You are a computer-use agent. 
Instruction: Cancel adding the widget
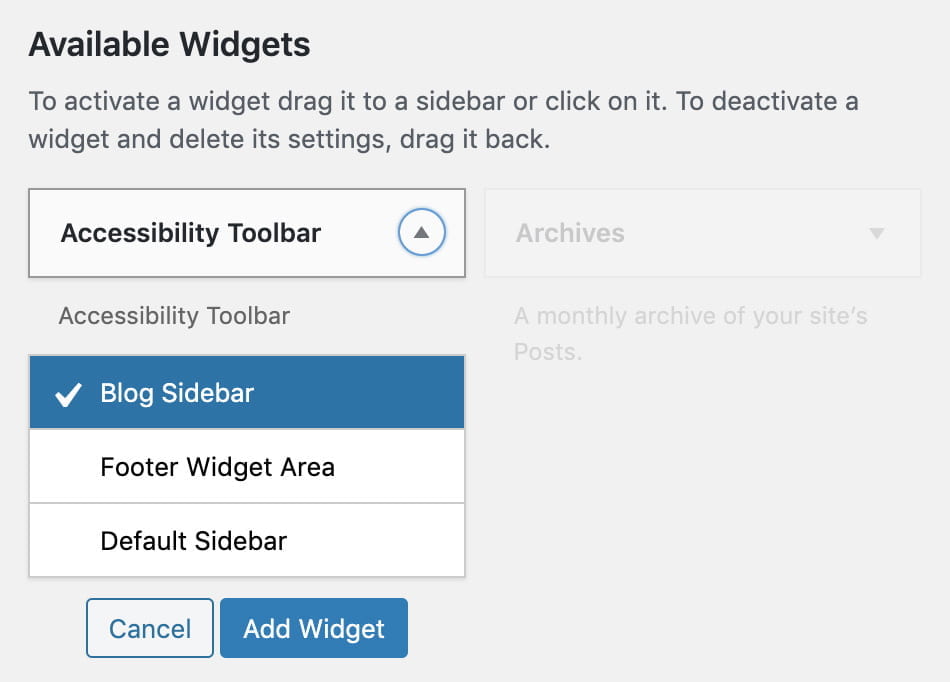pyautogui.click(x=149, y=628)
